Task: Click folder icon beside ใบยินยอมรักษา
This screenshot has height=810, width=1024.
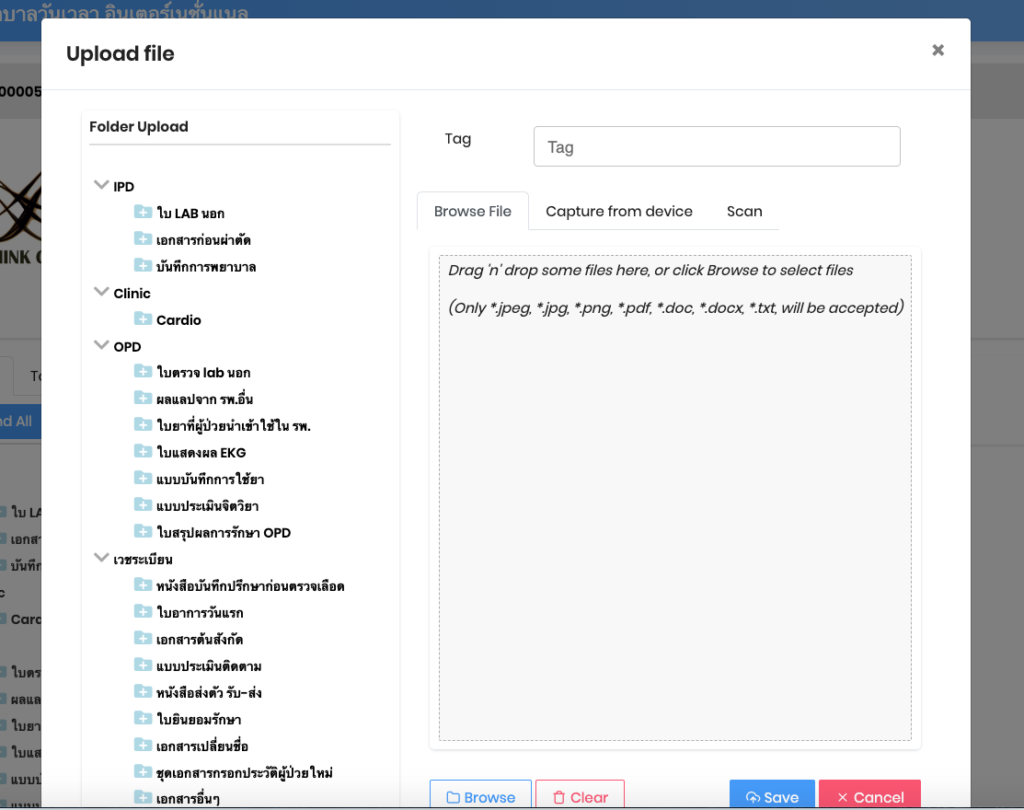Action: coord(142,719)
